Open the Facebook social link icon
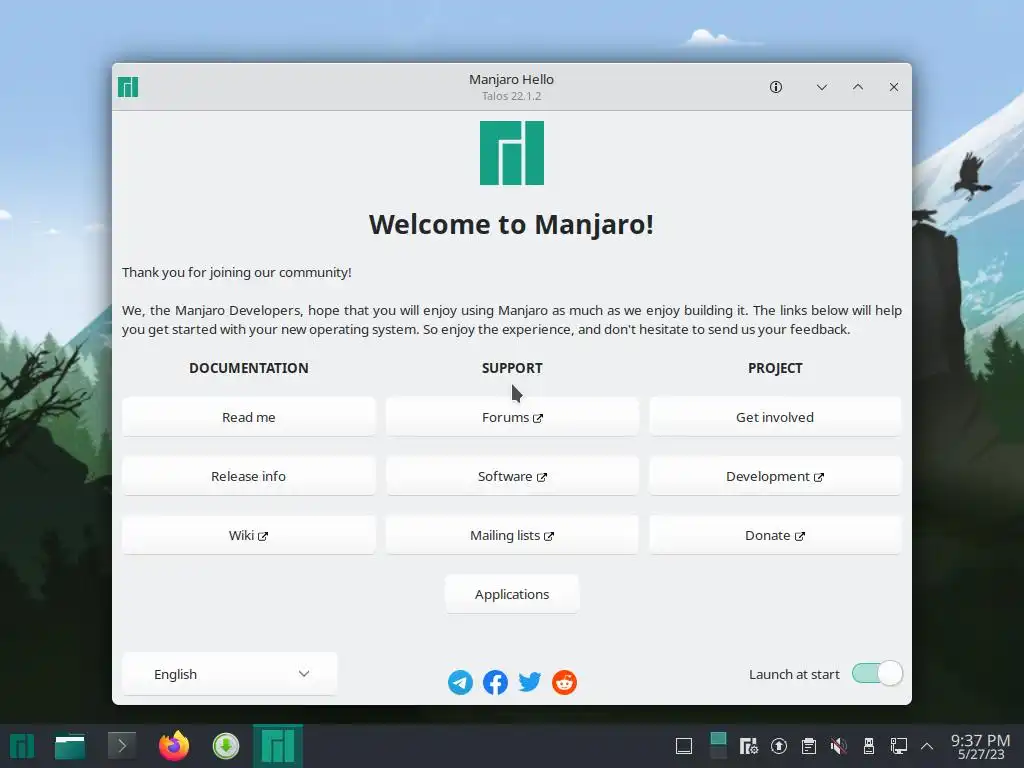This screenshot has height=768, width=1024. (x=495, y=682)
